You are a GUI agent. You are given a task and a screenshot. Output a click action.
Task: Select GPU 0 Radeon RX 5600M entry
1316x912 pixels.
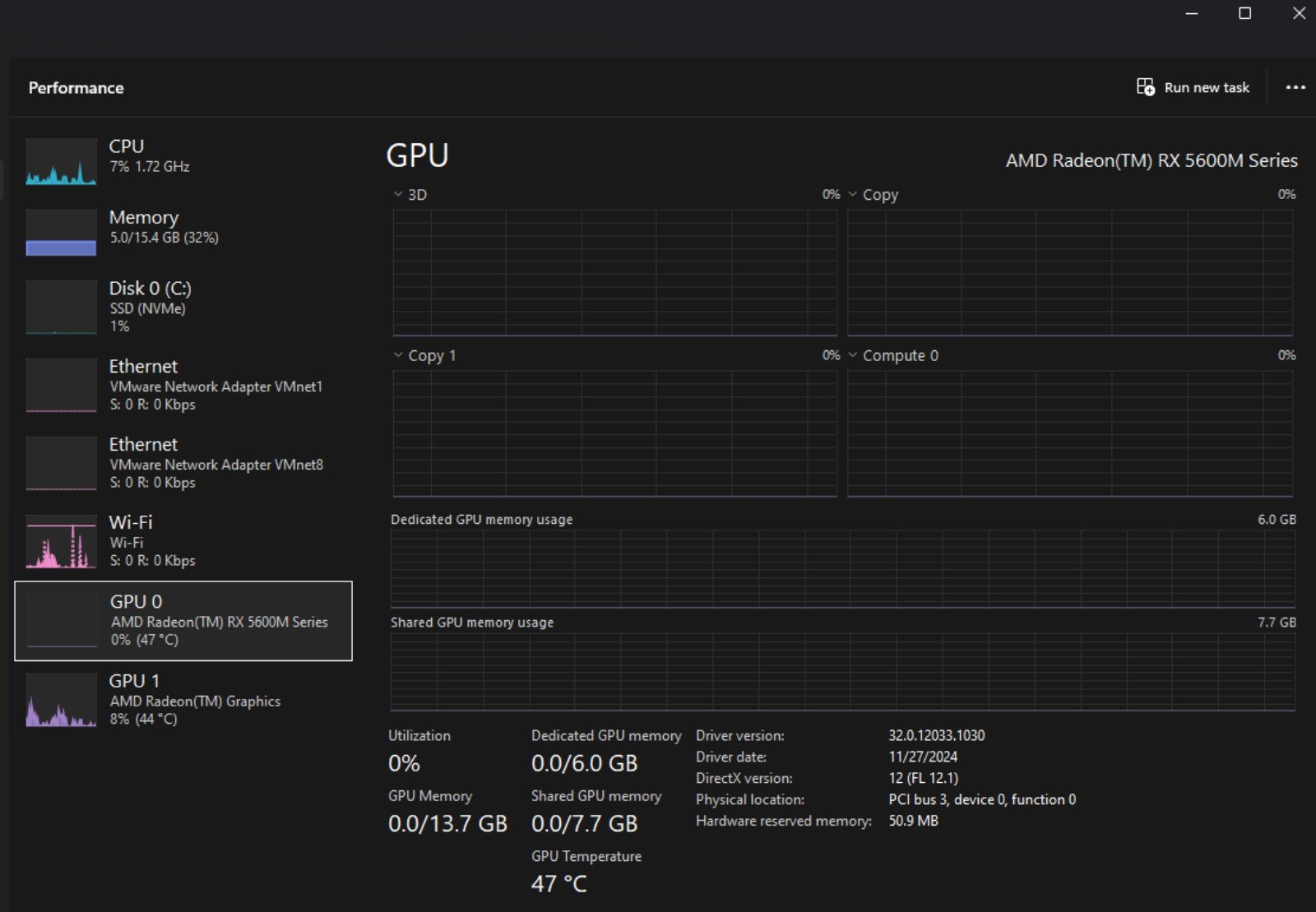click(x=183, y=621)
